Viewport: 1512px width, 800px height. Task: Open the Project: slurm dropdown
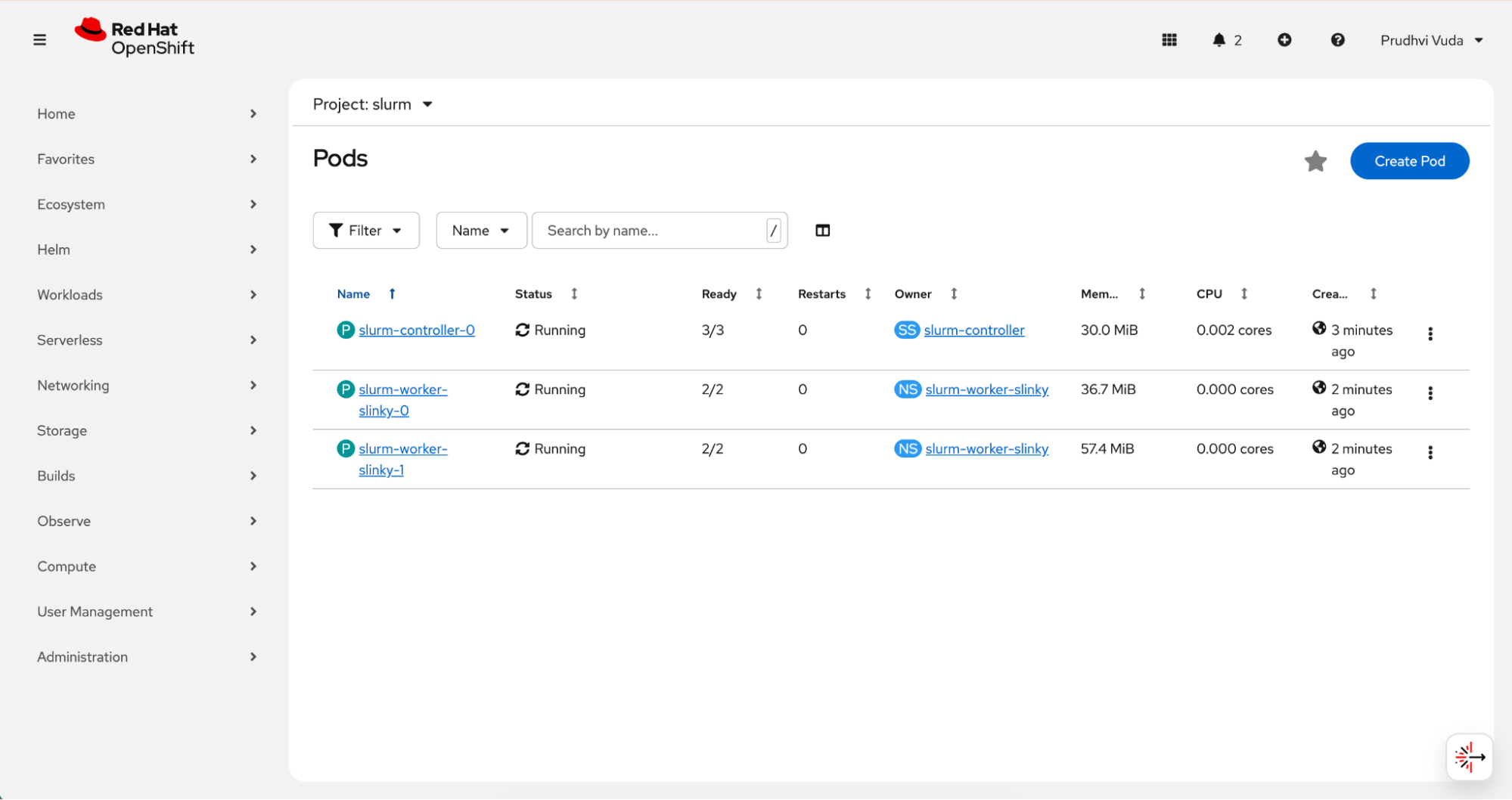coord(372,104)
